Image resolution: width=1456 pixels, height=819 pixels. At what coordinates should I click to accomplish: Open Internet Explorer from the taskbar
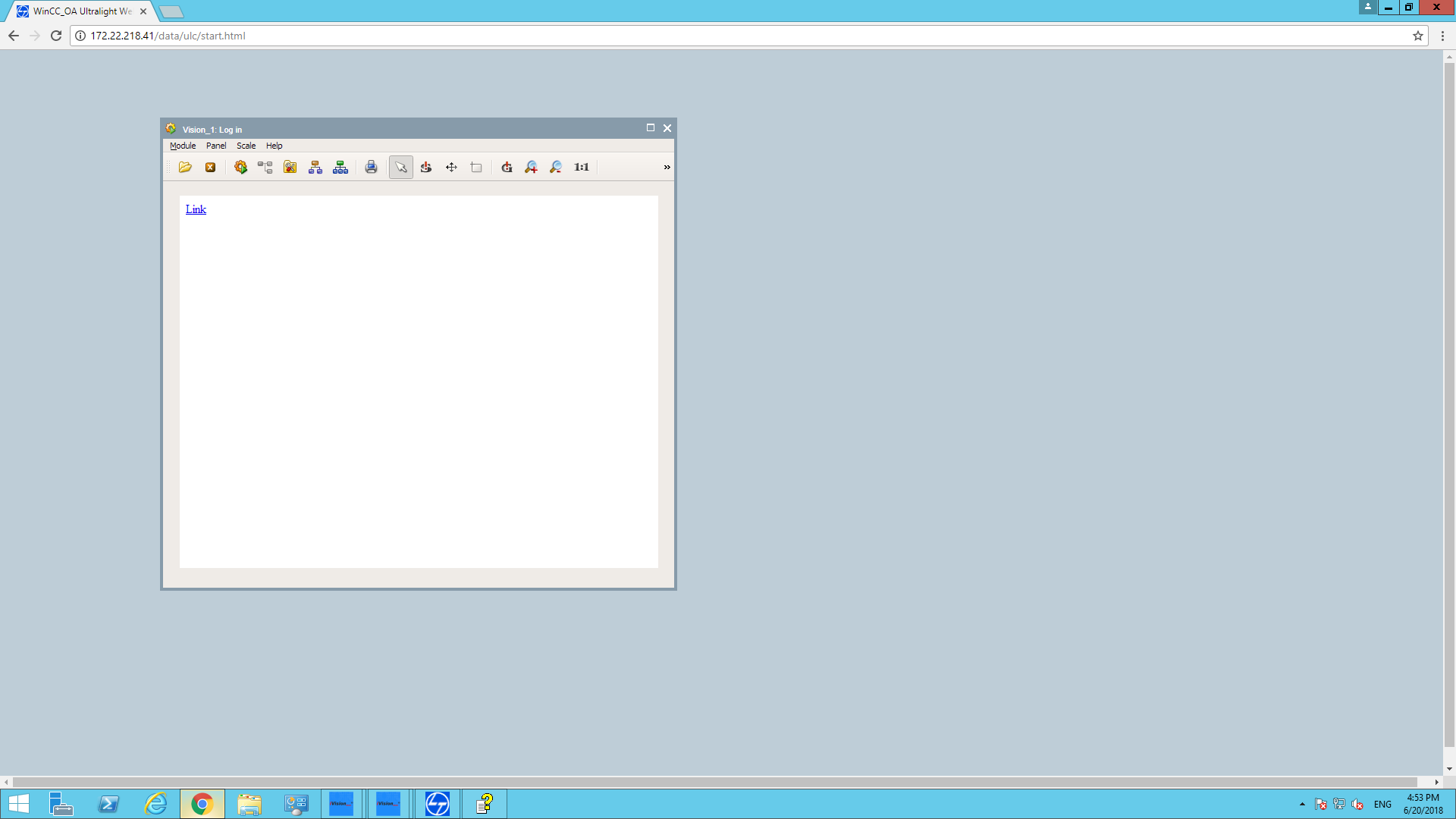[155, 804]
